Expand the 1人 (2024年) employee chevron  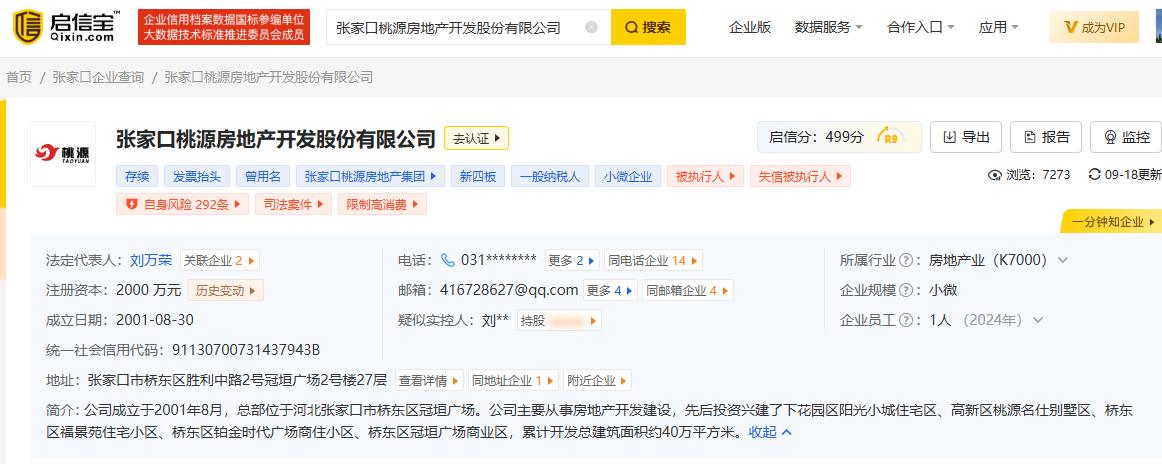(x=1038, y=320)
